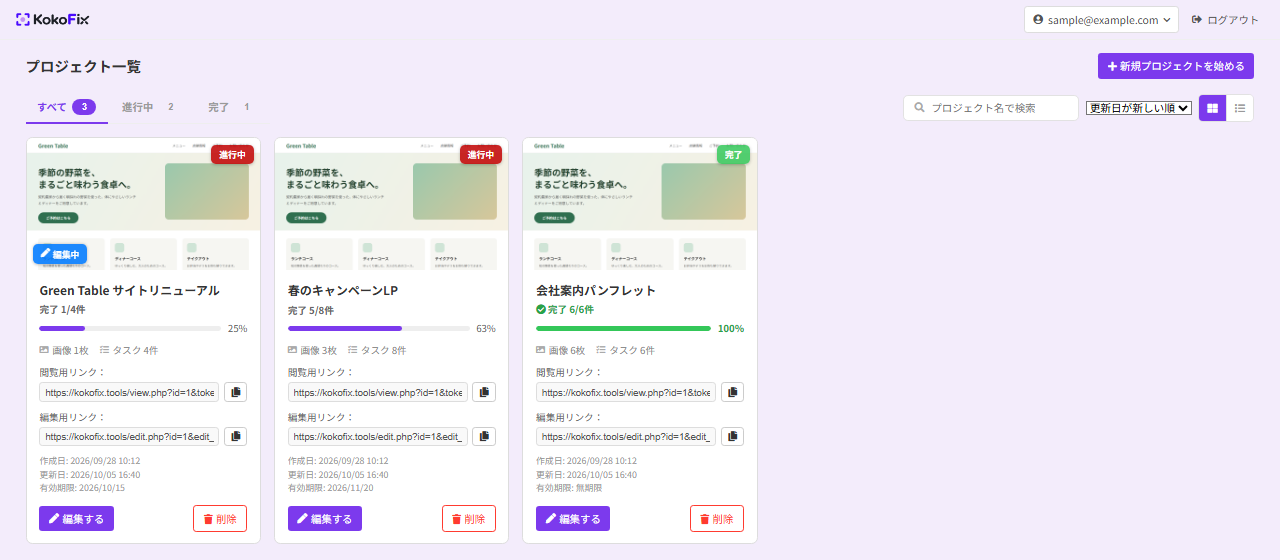Copy 会社案内パンフレット 閲覧用リンク
The width and height of the screenshot is (1280, 560).
tap(732, 392)
